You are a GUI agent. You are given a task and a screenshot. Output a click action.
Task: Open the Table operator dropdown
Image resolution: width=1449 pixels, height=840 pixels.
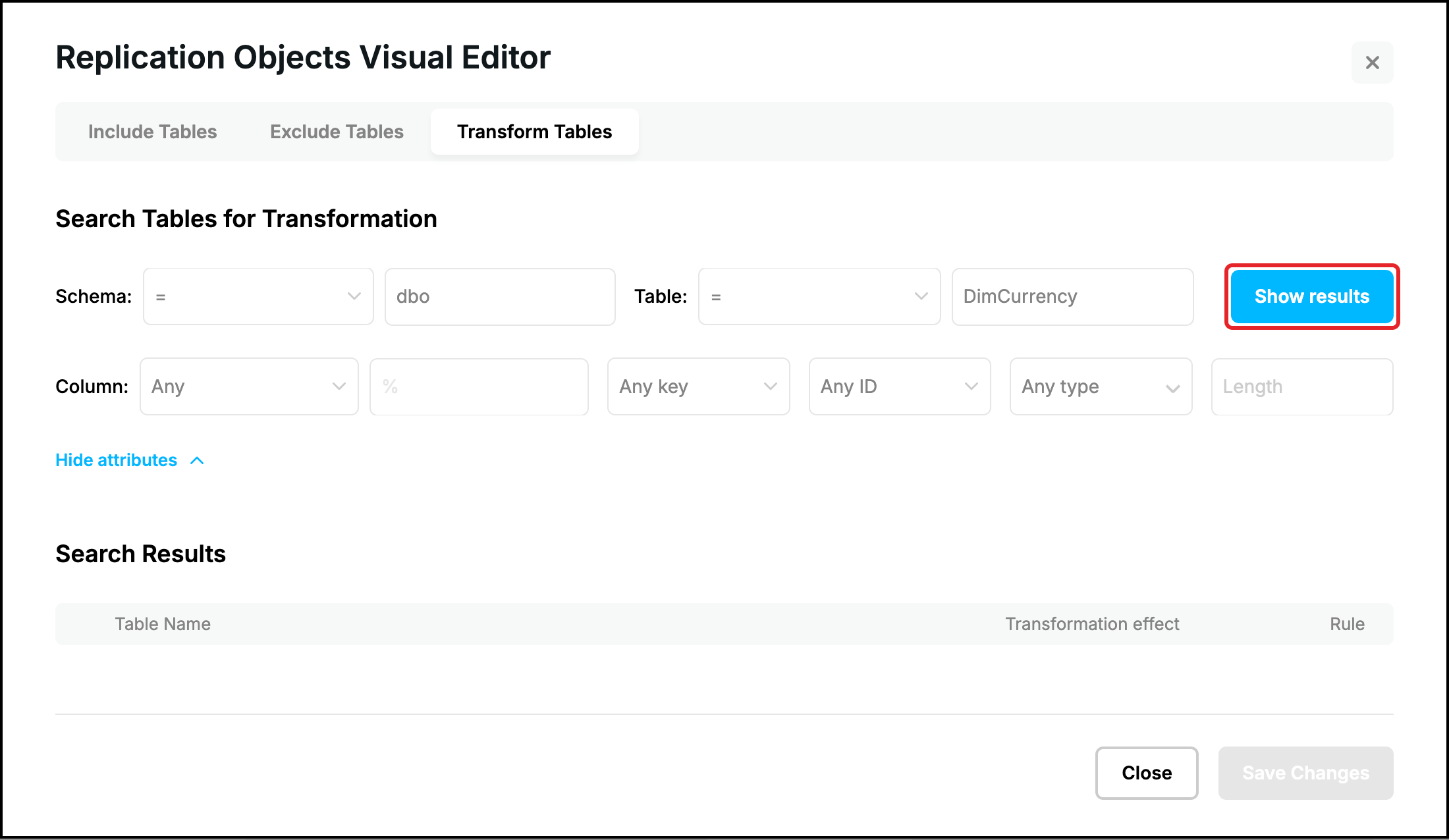tap(819, 297)
